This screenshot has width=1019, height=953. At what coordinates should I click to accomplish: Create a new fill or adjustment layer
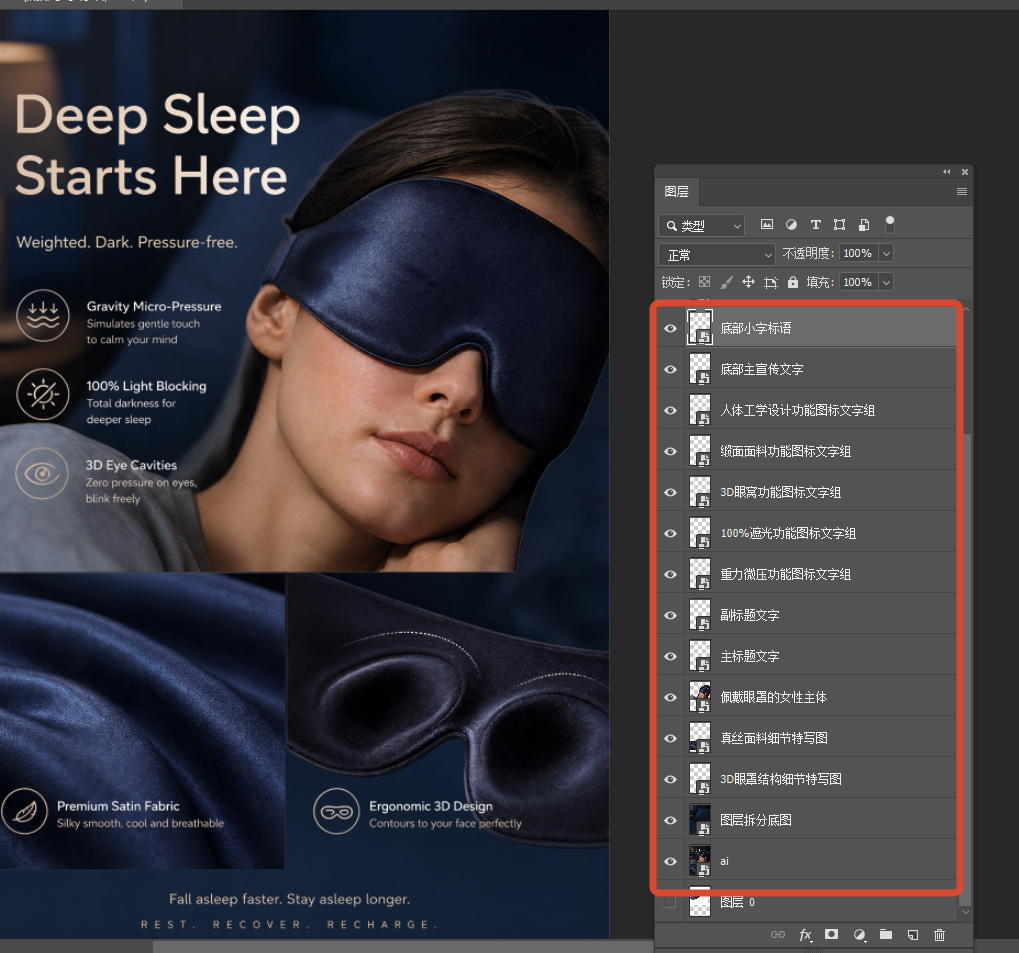(x=859, y=935)
